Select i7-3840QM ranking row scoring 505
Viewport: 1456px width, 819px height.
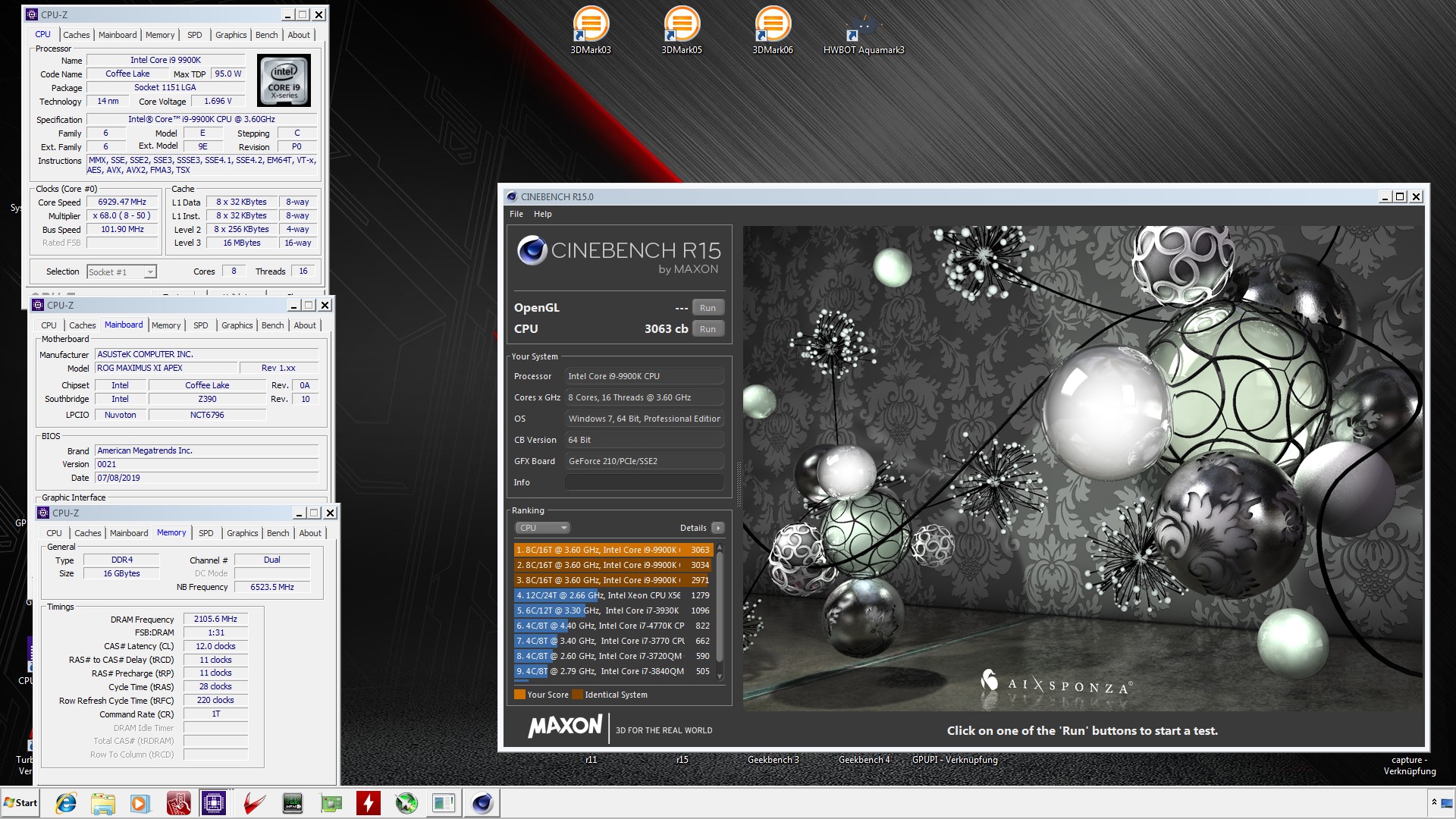(x=613, y=671)
